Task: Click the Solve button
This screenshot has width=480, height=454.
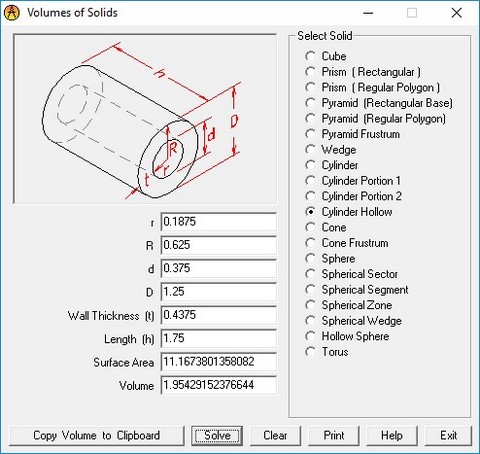Action: [x=217, y=435]
